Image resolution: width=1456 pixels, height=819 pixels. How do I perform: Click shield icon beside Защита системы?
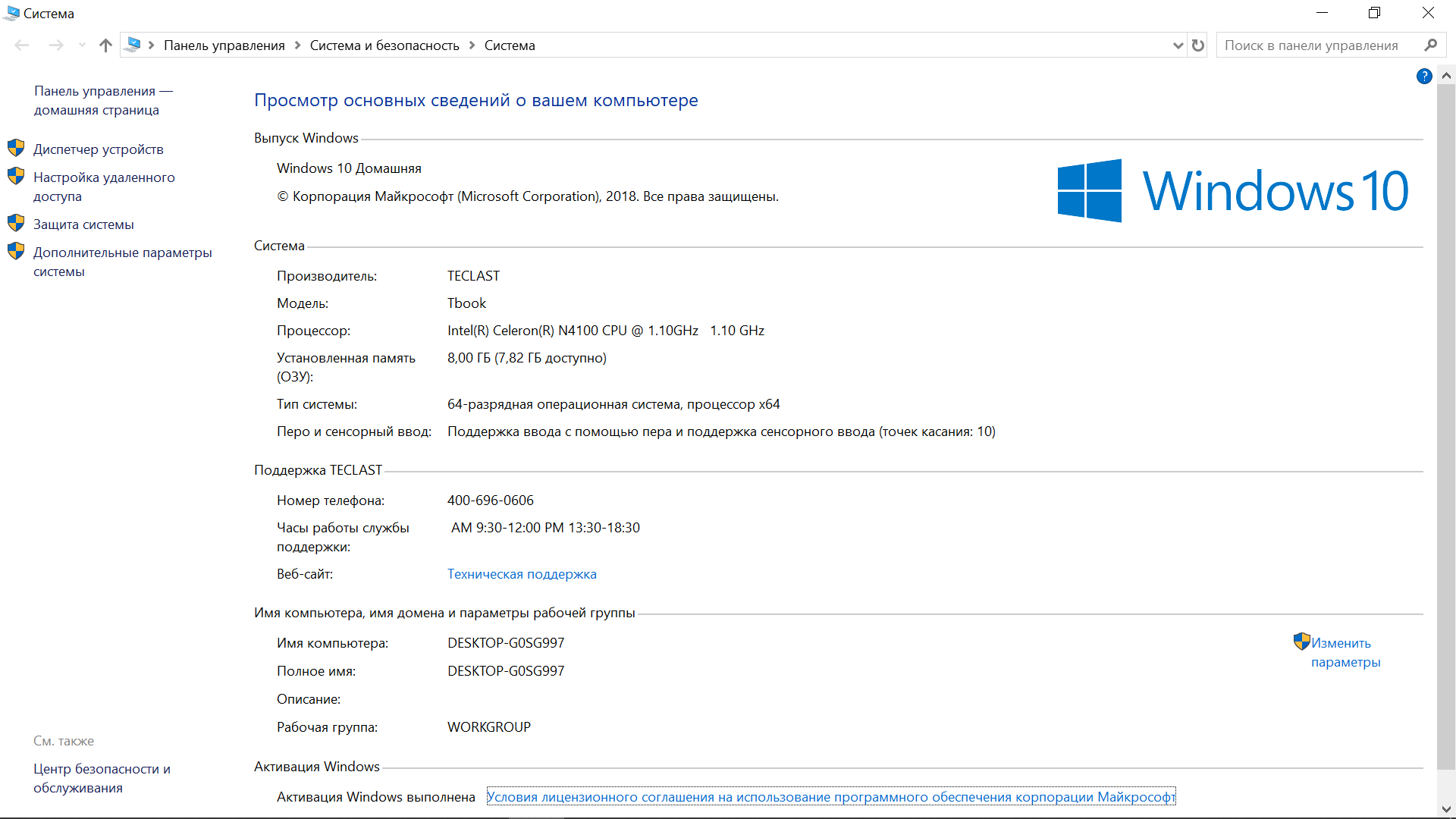tap(16, 223)
